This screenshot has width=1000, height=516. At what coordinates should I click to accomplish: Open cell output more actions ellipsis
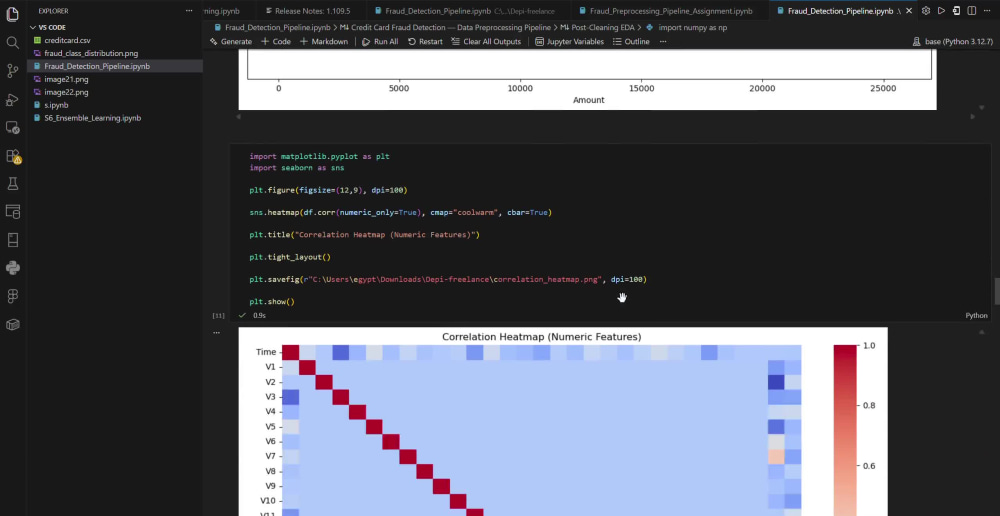coord(217,332)
